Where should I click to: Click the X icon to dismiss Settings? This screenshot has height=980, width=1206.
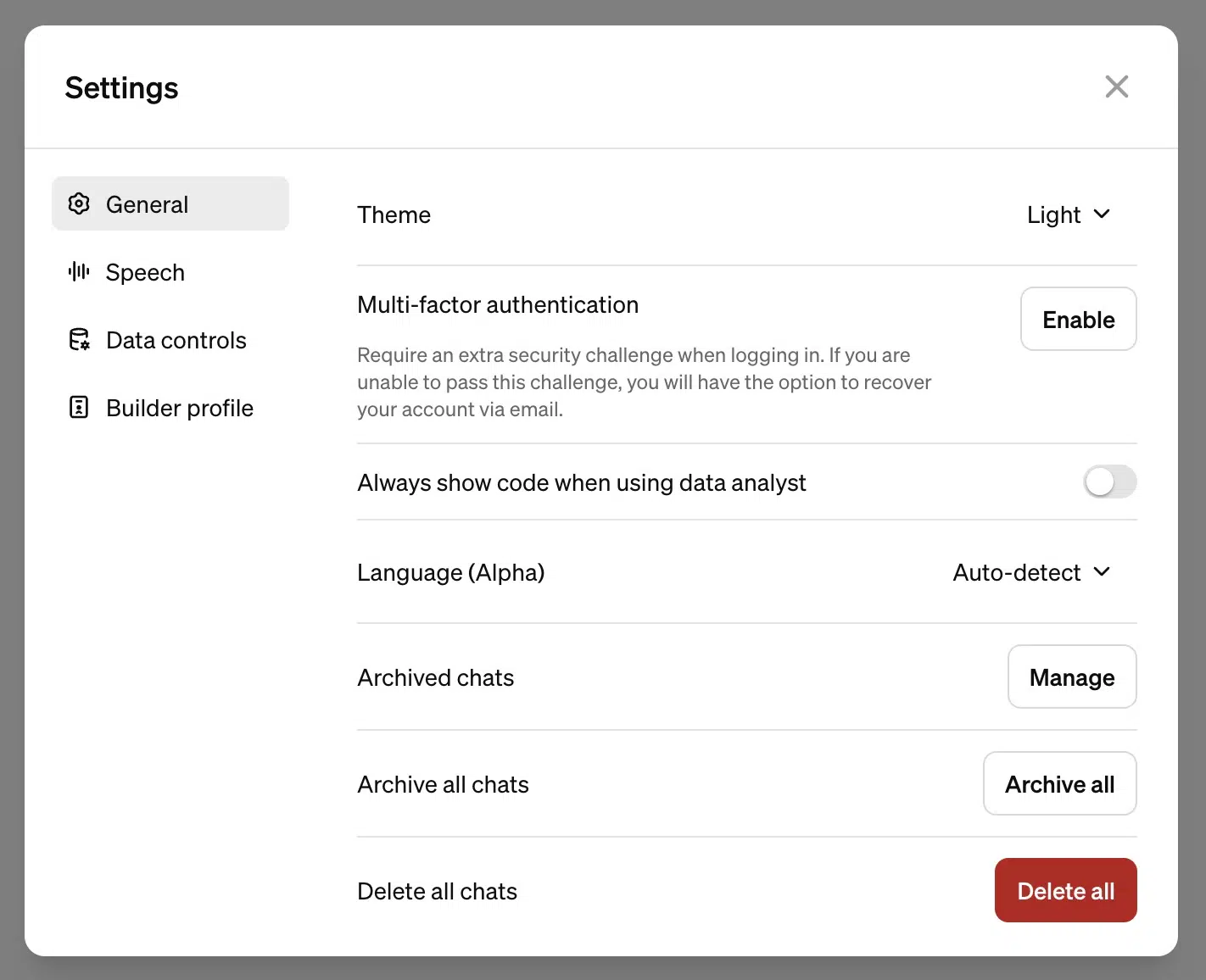click(1117, 86)
